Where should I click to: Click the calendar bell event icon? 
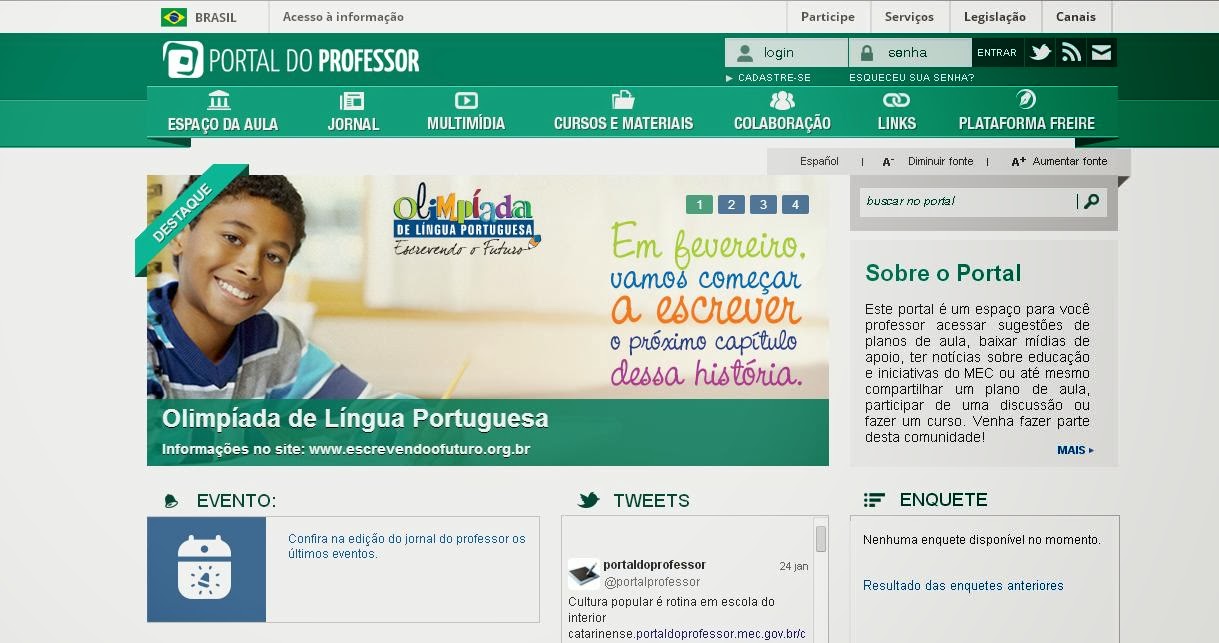[x=205, y=568]
